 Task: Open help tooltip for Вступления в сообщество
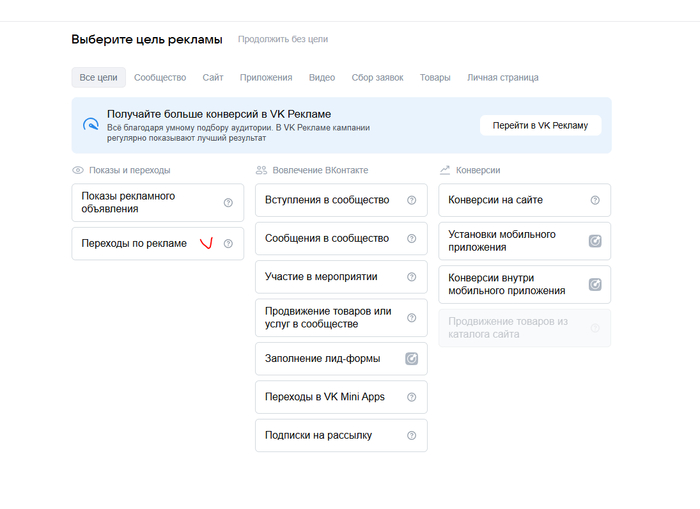pyautogui.click(x=411, y=200)
